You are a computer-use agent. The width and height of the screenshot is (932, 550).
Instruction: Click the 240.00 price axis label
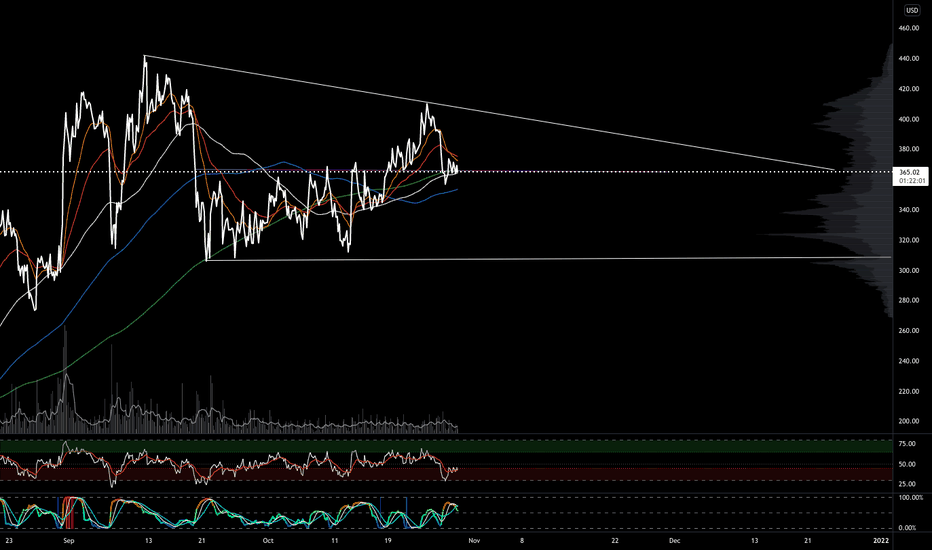(x=909, y=361)
